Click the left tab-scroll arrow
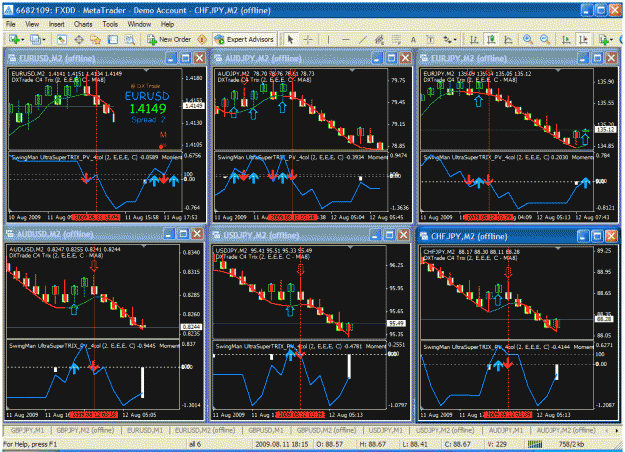The height and width of the screenshot is (452, 625). [607, 431]
